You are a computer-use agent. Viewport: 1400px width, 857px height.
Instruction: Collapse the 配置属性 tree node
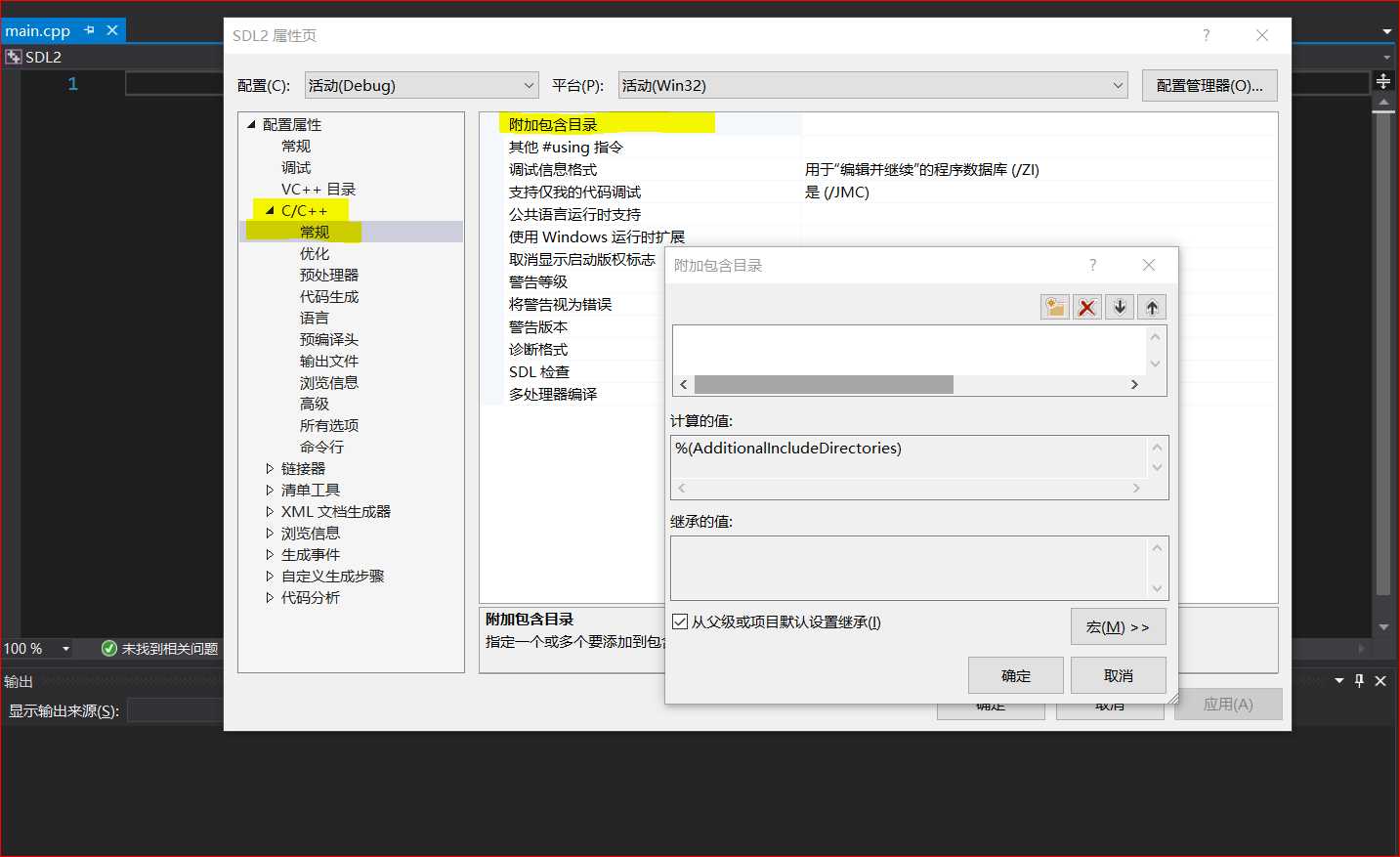pyautogui.click(x=251, y=124)
